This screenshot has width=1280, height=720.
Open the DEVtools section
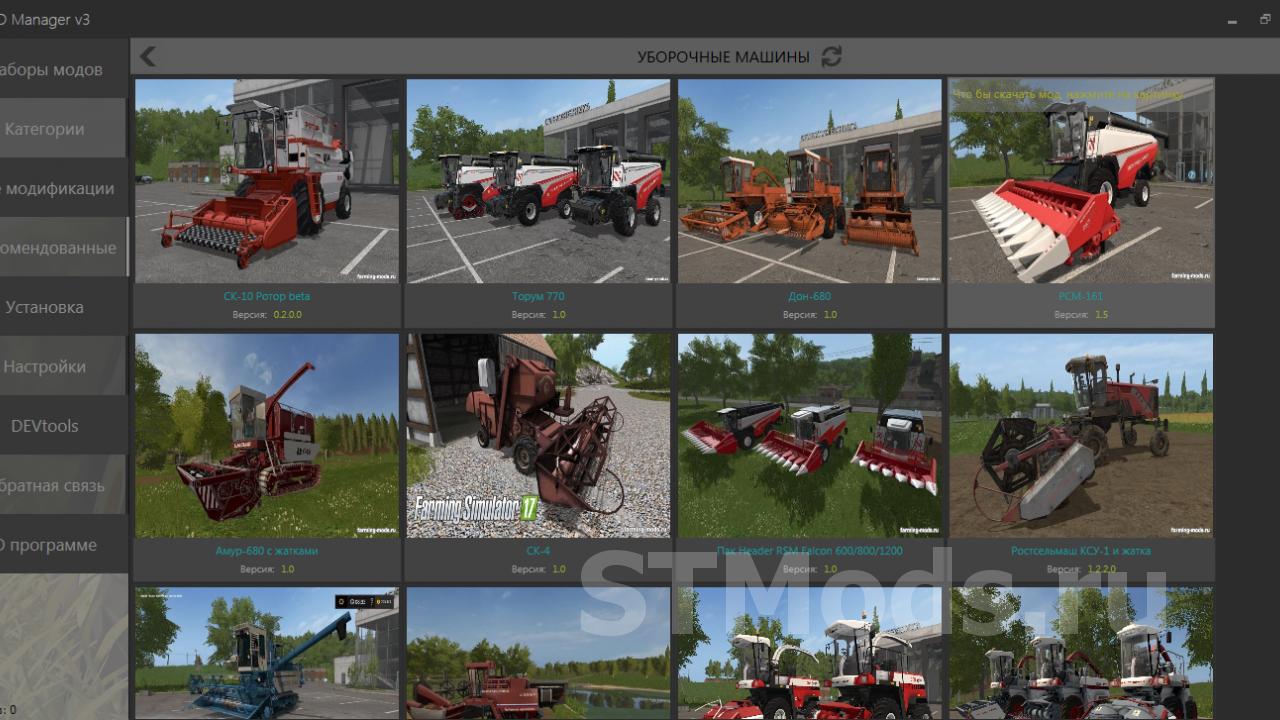(63, 426)
